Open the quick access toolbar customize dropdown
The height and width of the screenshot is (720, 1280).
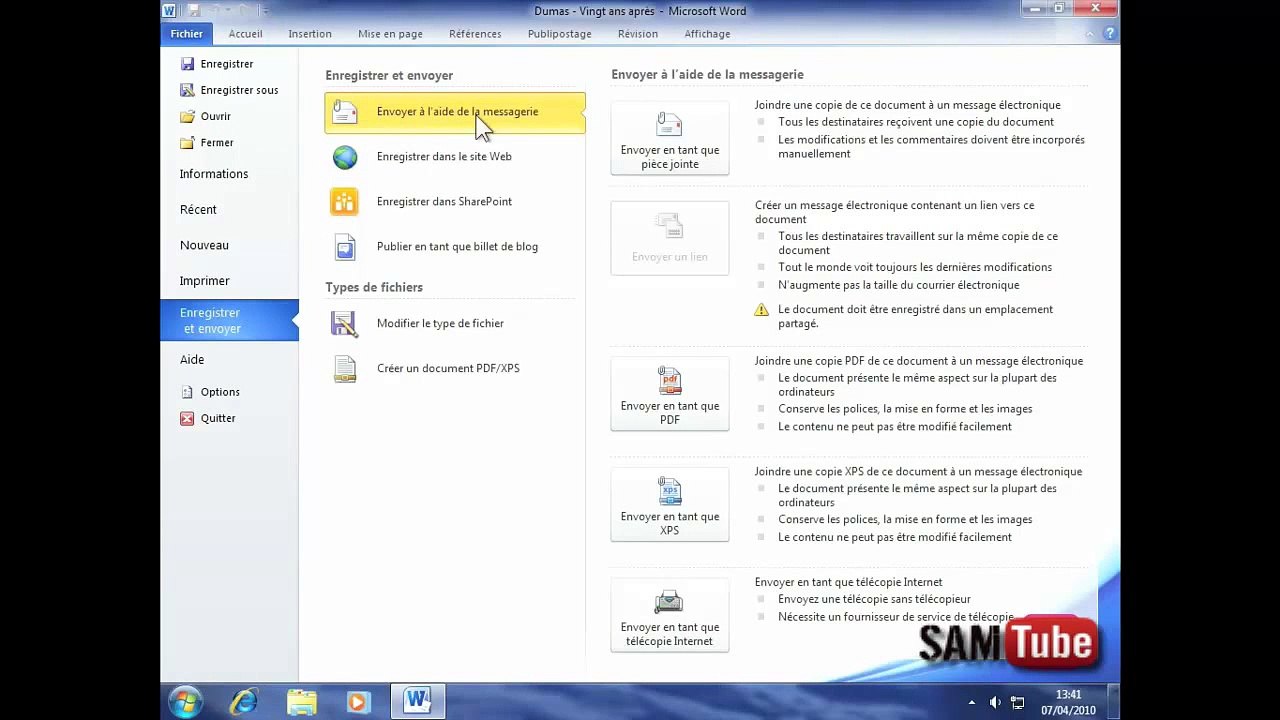(265, 11)
